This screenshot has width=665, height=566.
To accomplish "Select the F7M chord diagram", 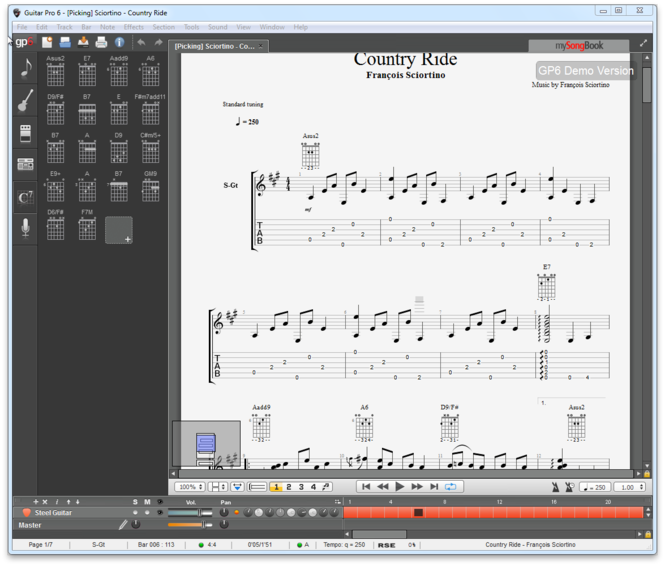I will (87, 225).
